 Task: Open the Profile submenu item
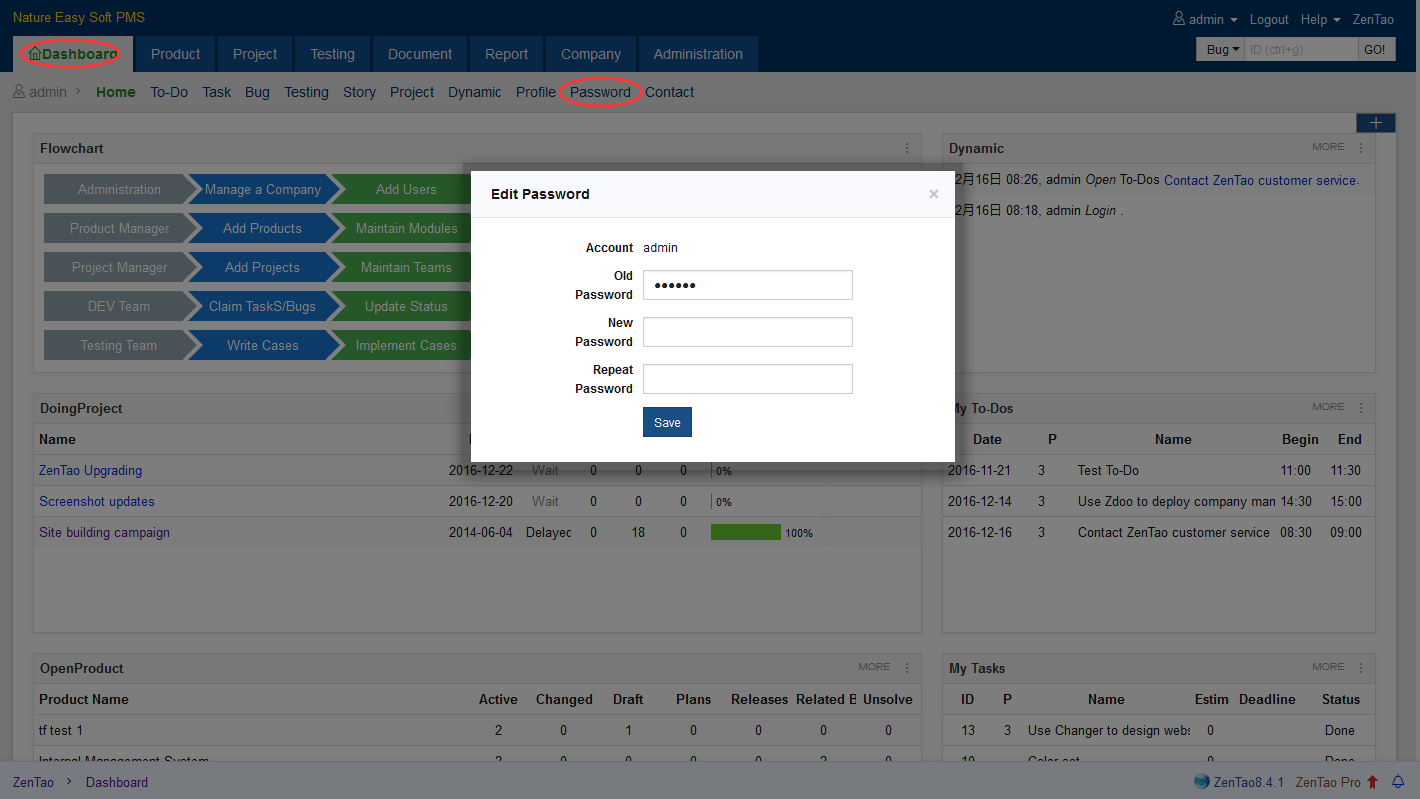click(x=535, y=92)
